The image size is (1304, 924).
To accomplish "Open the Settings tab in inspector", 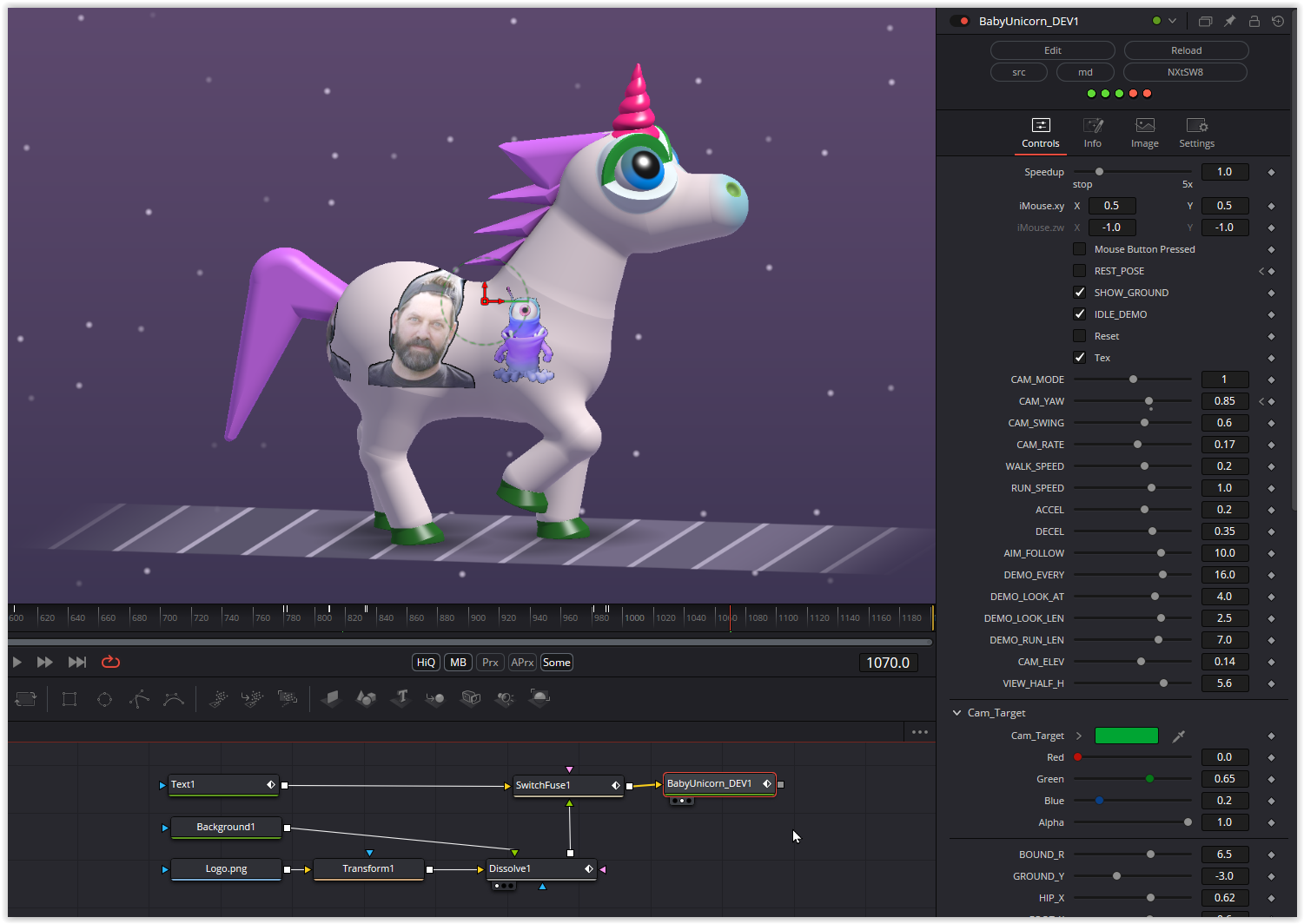I will point(1197,133).
